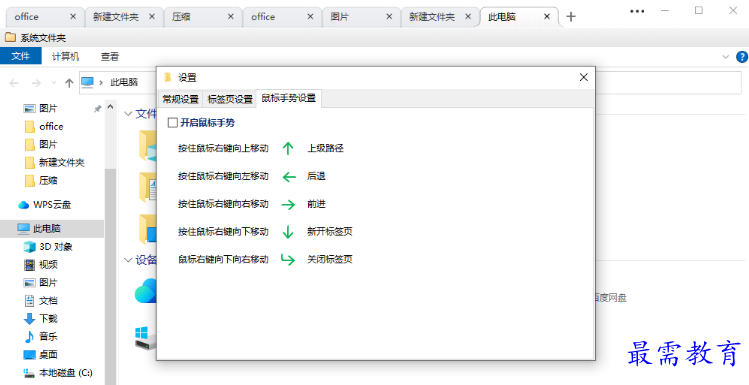
Task: Close the 此电脑 window tab
Action: point(547,16)
